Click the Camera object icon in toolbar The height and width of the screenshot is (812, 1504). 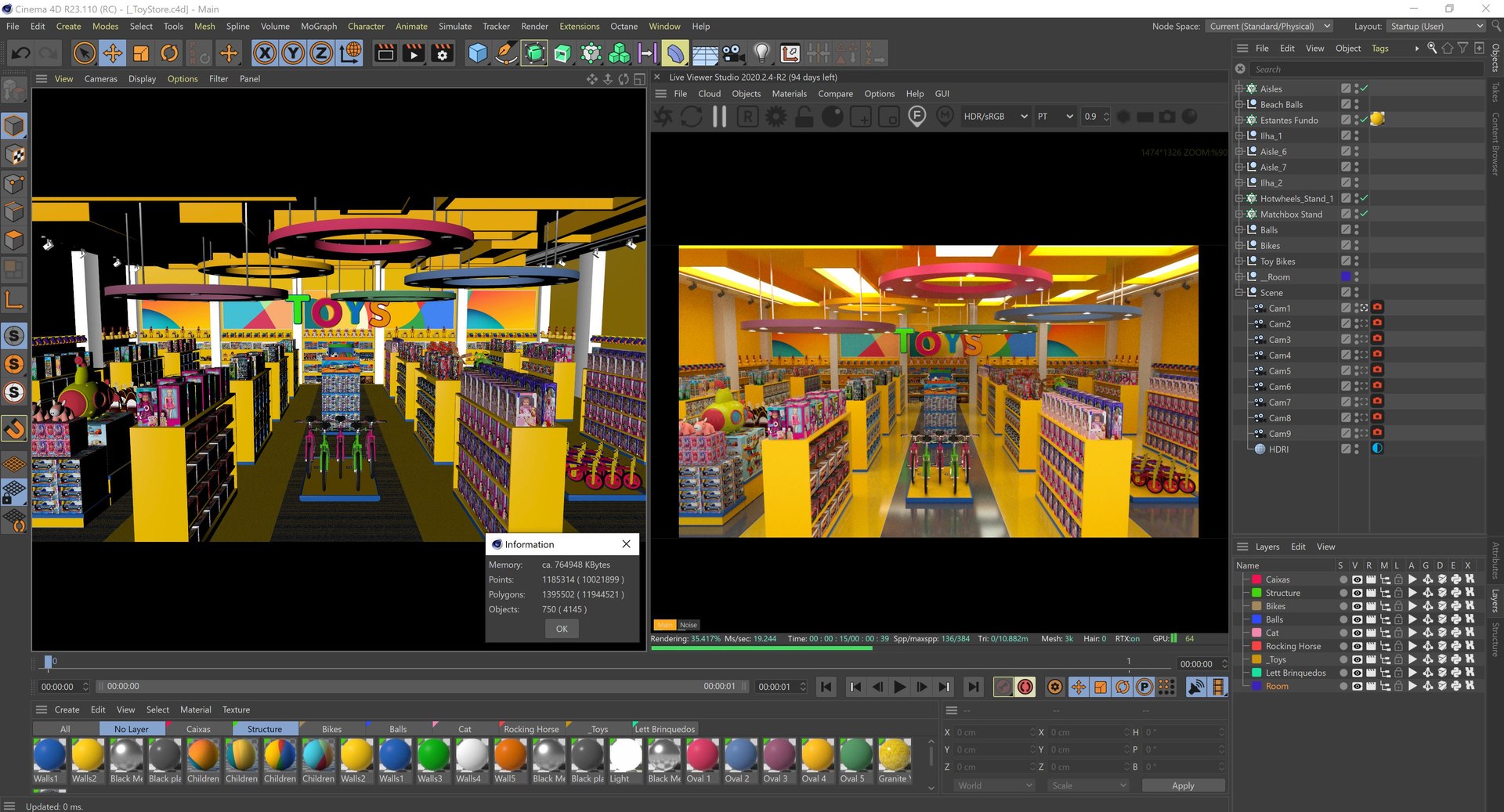[x=733, y=53]
